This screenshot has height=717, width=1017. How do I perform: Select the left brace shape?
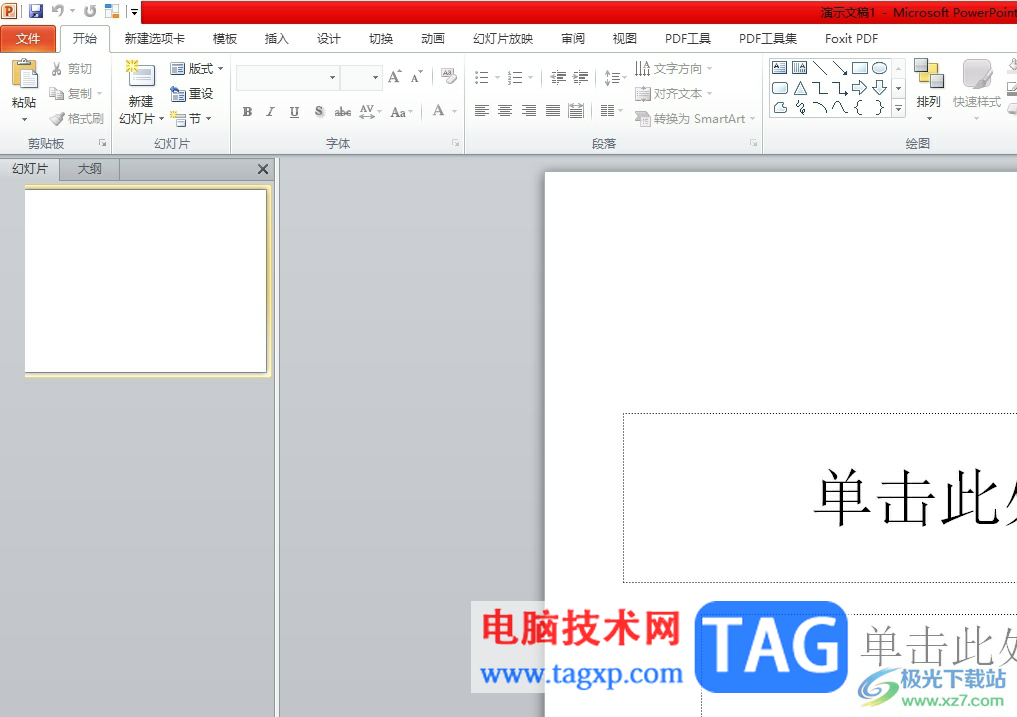coord(859,108)
